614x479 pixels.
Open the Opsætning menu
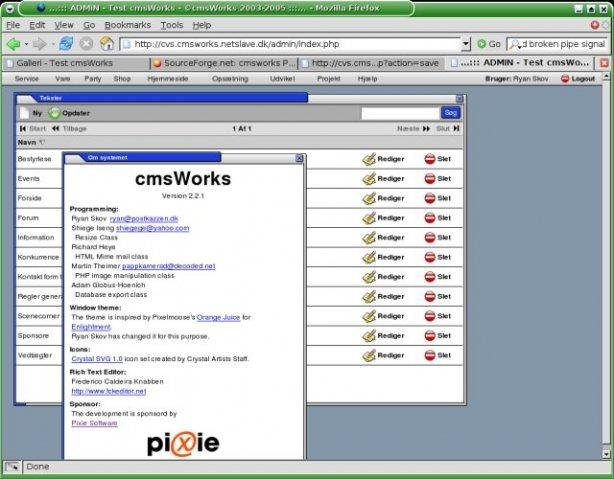(x=230, y=79)
